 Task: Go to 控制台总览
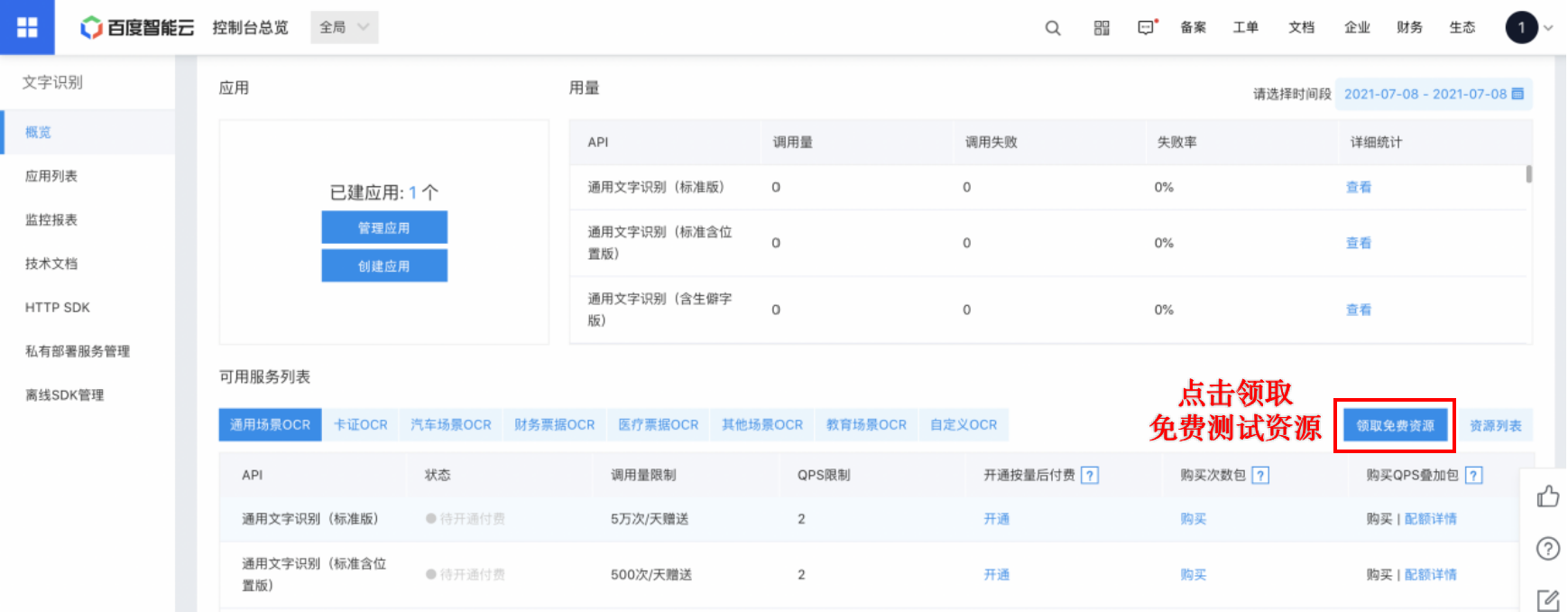pyautogui.click(x=250, y=28)
